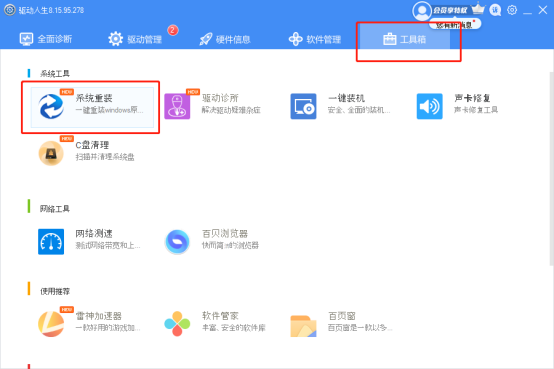Run the 网络测速 network speed test icon
The height and width of the screenshot is (369, 554).
51,242
